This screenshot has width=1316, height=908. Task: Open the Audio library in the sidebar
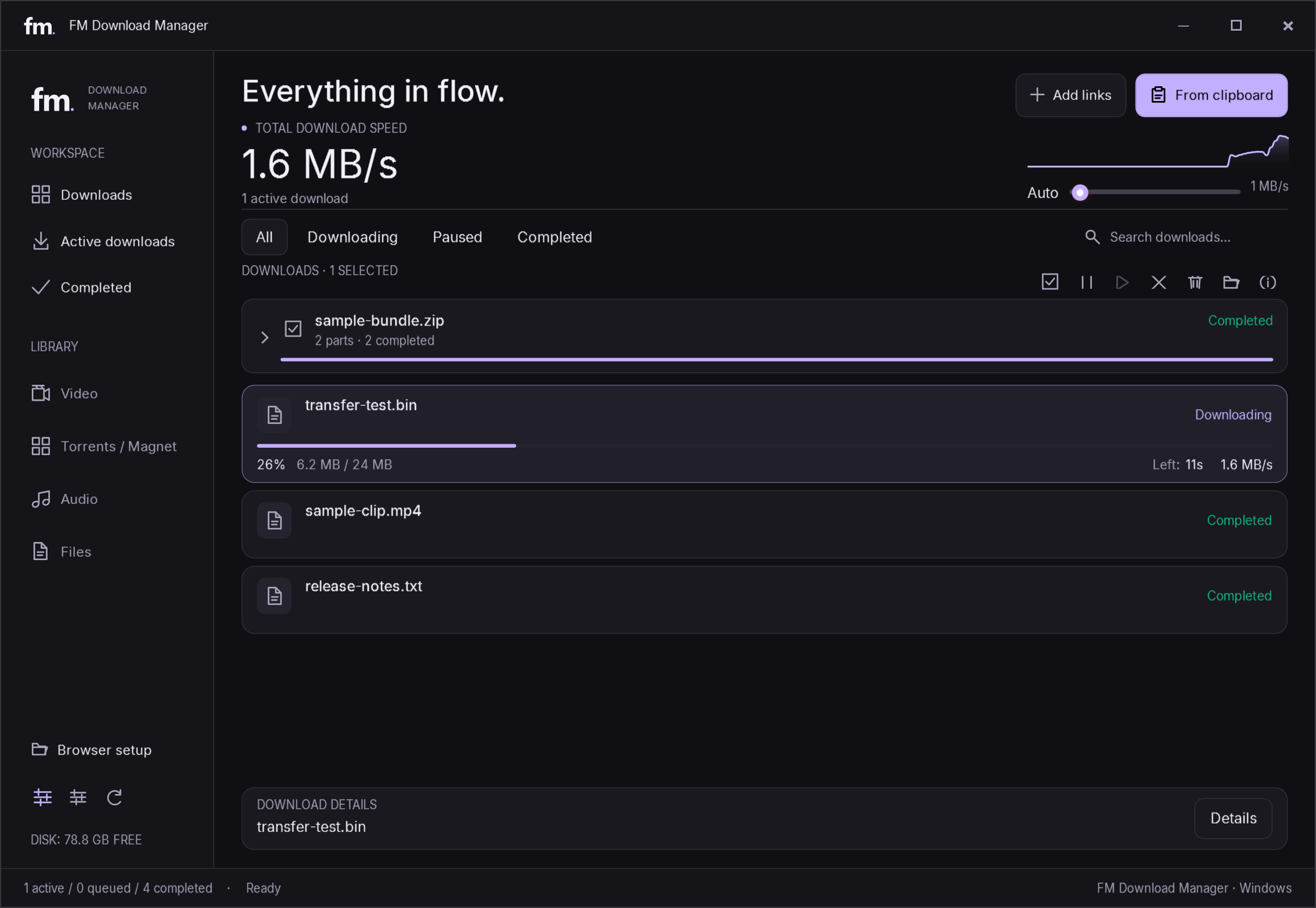click(64, 499)
